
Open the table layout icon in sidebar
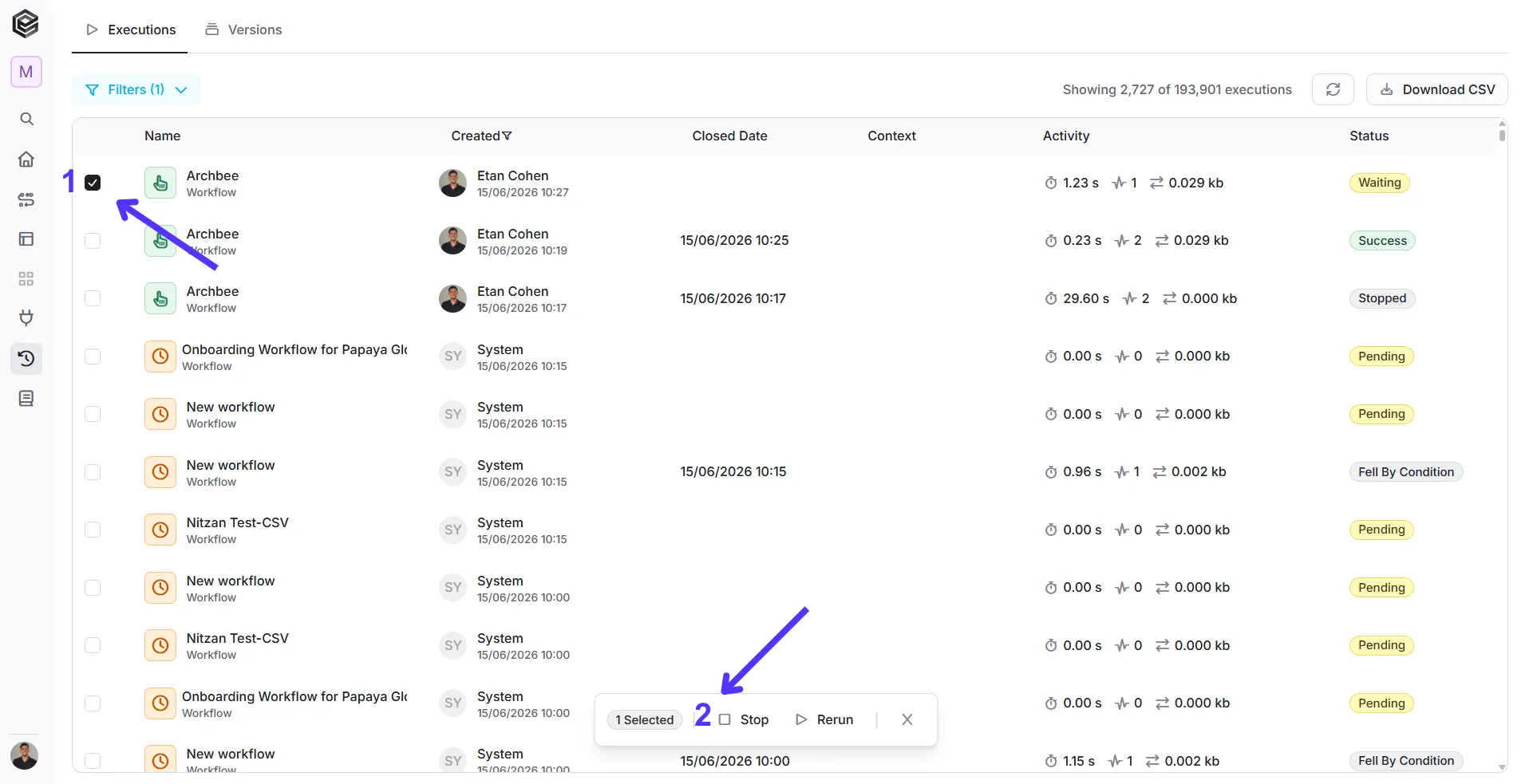pyautogui.click(x=26, y=238)
